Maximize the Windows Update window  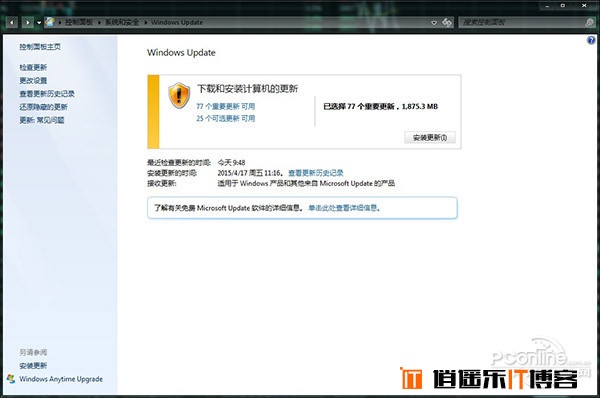coord(562,6)
